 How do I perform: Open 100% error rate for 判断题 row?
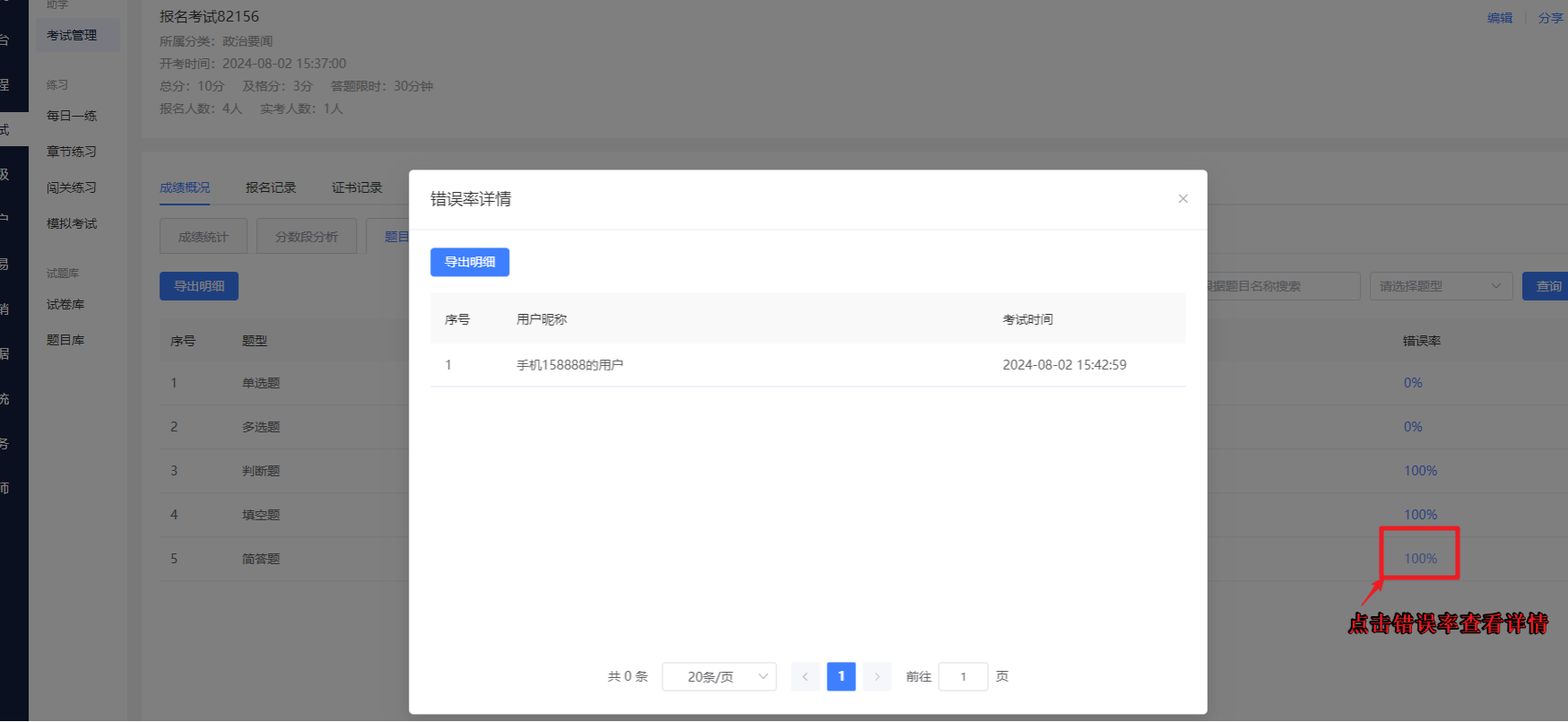(x=1420, y=471)
